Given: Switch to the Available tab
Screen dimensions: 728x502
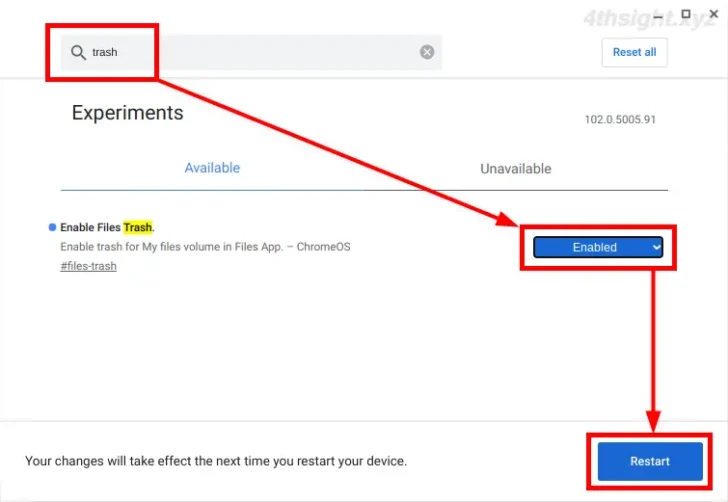Looking at the screenshot, I should tap(212, 168).
